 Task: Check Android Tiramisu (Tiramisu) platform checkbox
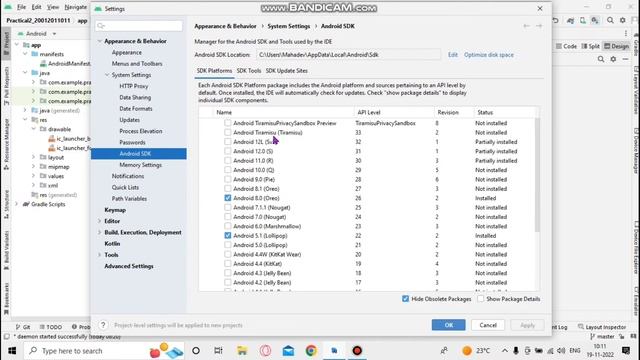[x=228, y=133]
